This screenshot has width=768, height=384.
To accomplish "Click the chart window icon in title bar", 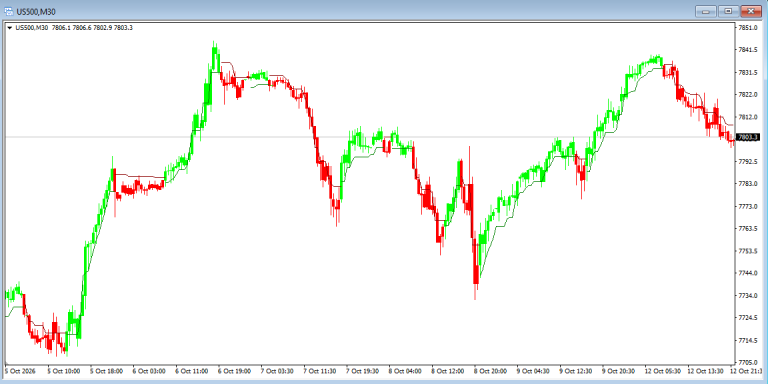I will pyautogui.click(x=8, y=11).
